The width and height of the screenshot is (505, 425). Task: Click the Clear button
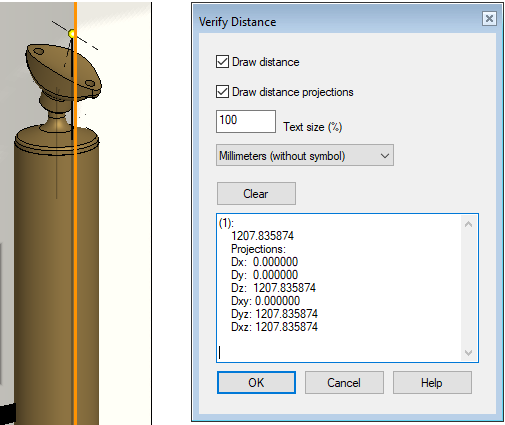[x=256, y=193]
